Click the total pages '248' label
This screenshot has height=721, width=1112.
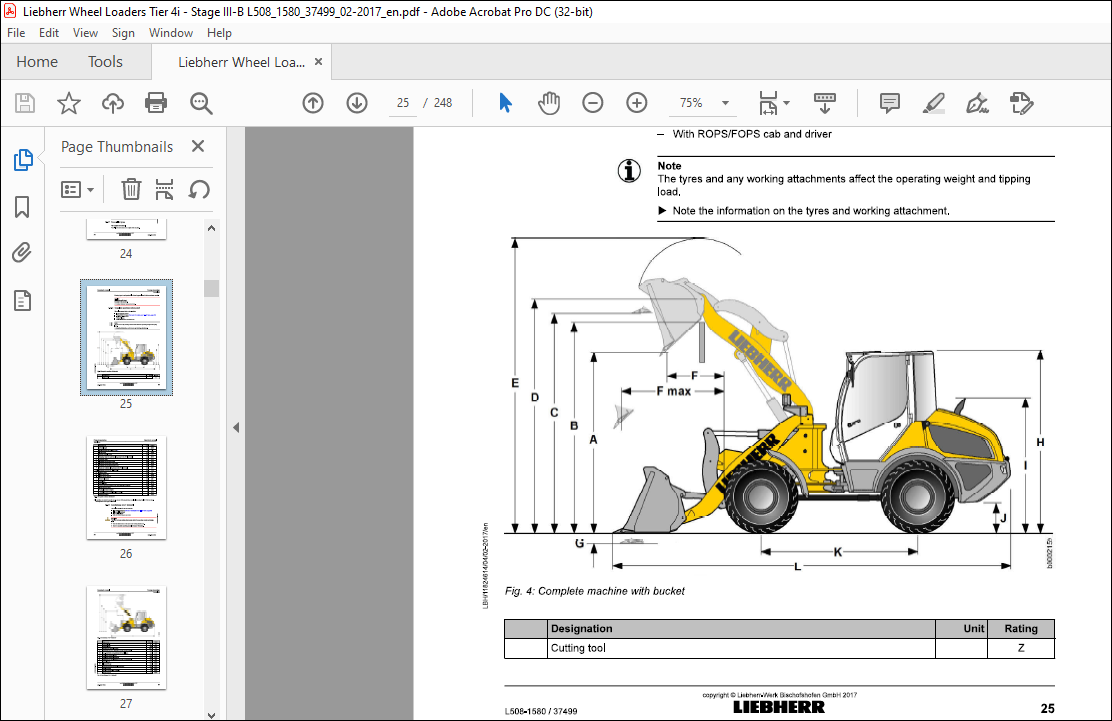pos(443,103)
